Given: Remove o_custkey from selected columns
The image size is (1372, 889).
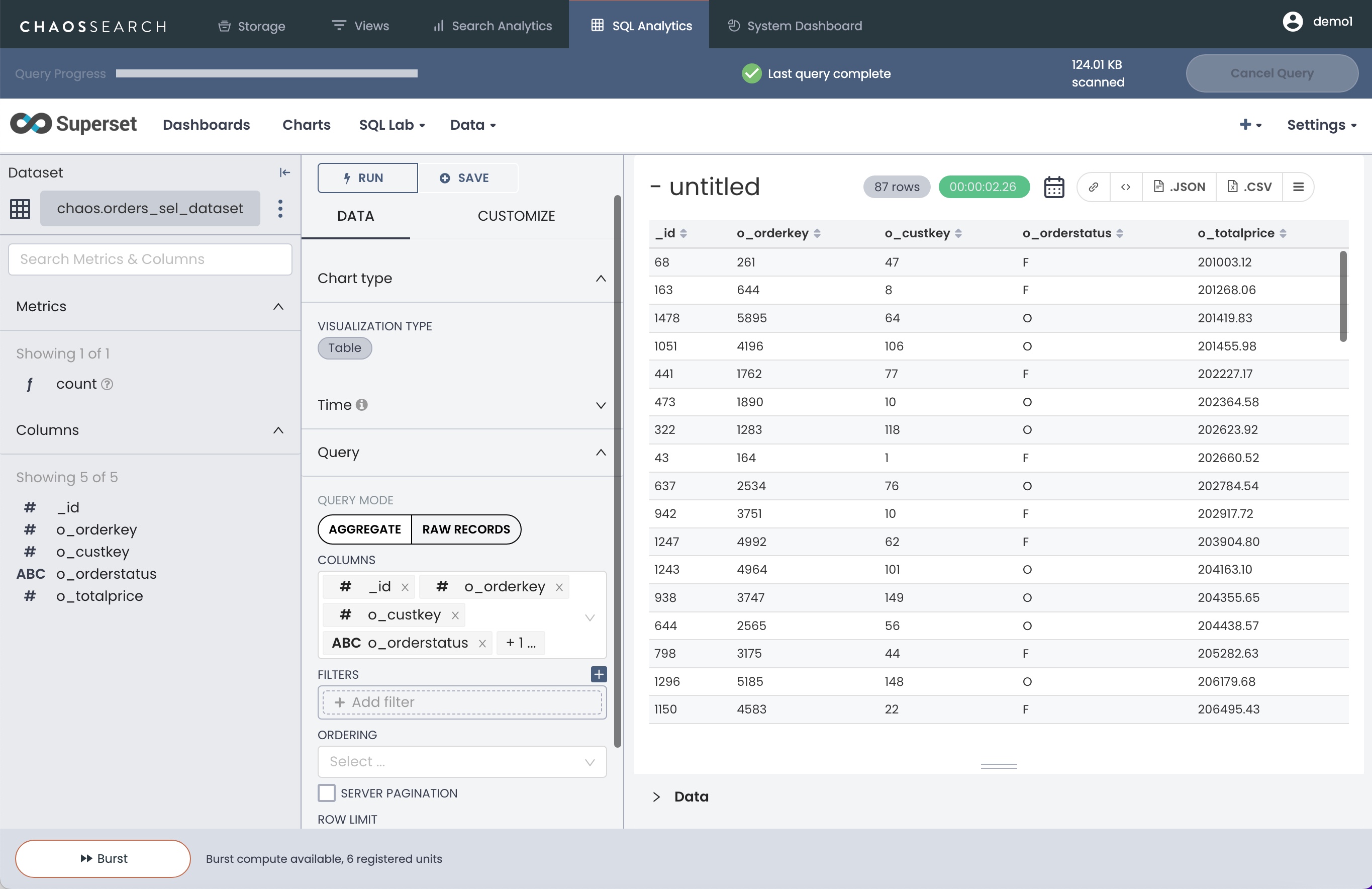Looking at the screenshot, I should pos(455,615).
